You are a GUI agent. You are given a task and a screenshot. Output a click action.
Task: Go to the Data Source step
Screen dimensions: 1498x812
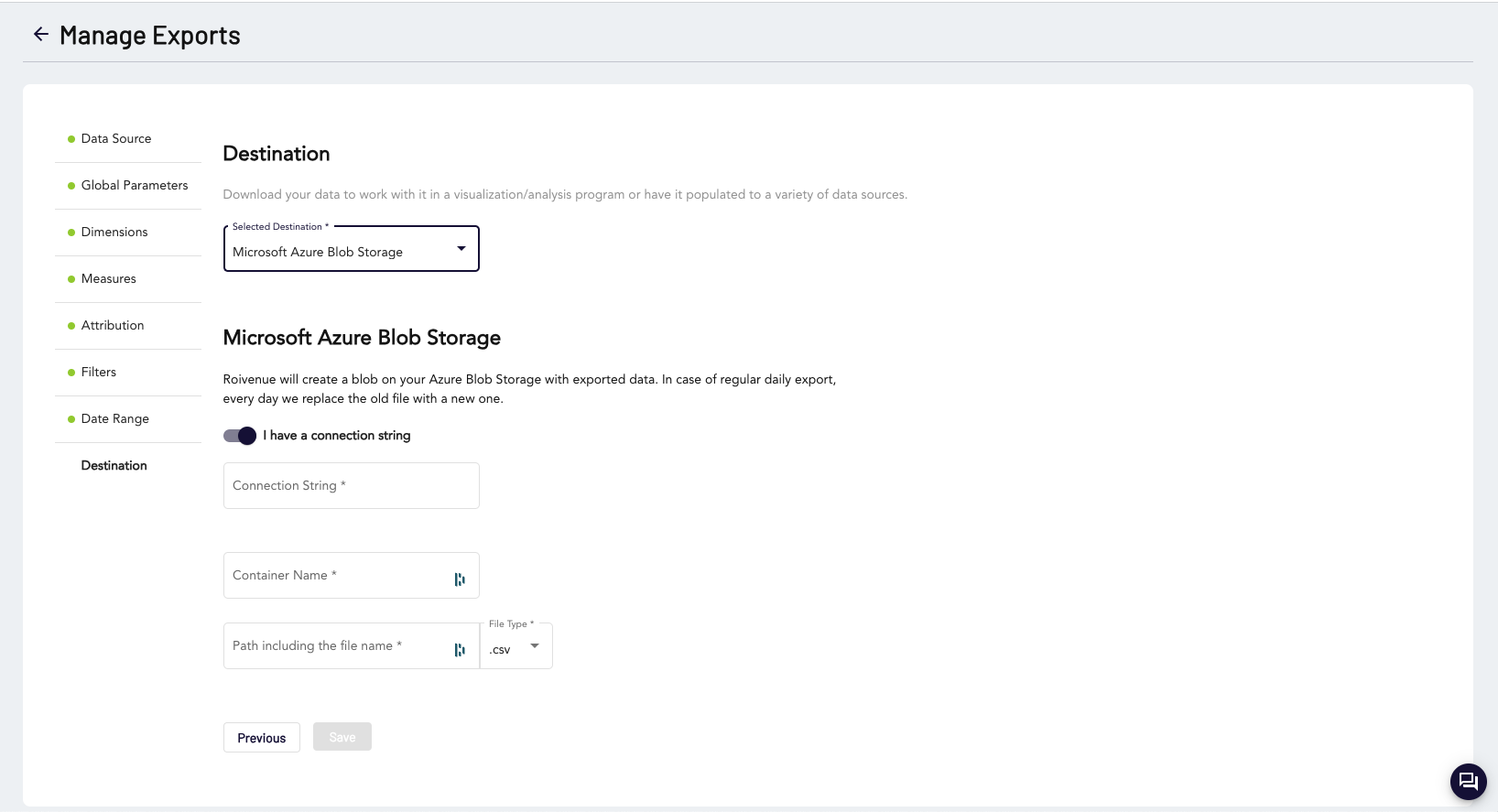pyautogui.click(x=116, y=139)
